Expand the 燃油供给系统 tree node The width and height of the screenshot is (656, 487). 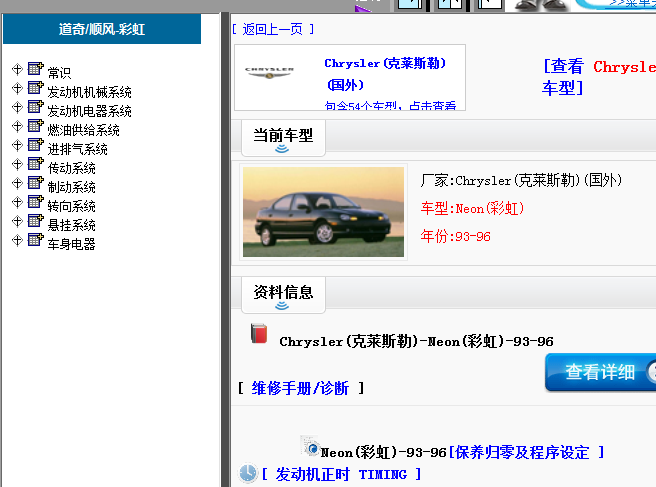tap(17, 126)
